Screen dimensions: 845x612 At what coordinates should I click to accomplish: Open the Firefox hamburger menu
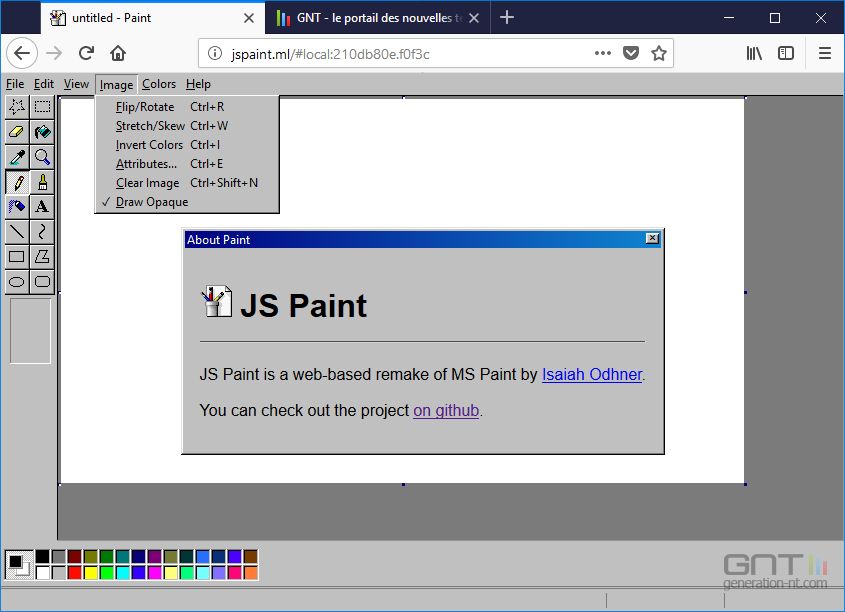click(x=826, y=53)
